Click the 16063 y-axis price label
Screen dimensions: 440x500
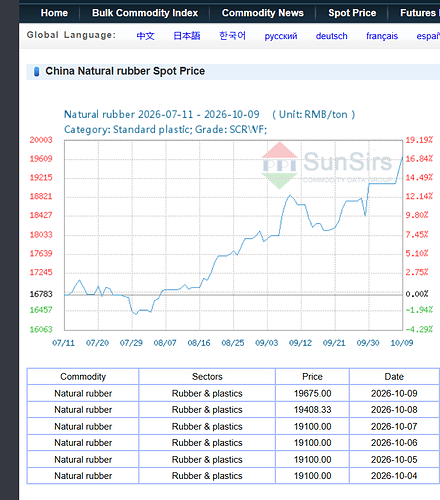[x=41, y=329]
